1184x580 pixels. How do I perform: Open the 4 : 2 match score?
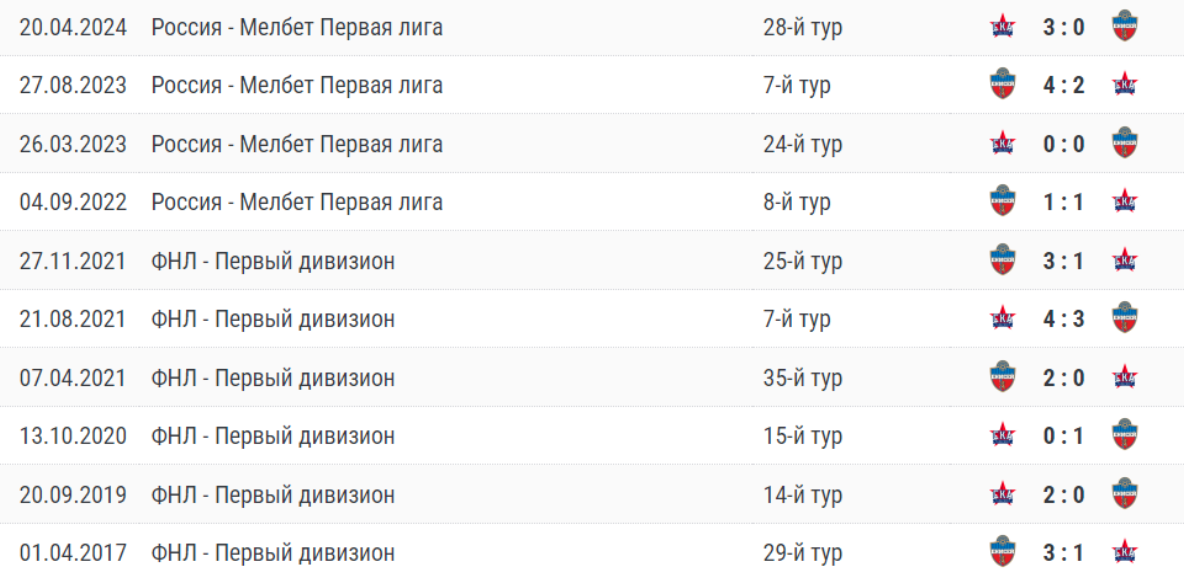coord(1064,85)
